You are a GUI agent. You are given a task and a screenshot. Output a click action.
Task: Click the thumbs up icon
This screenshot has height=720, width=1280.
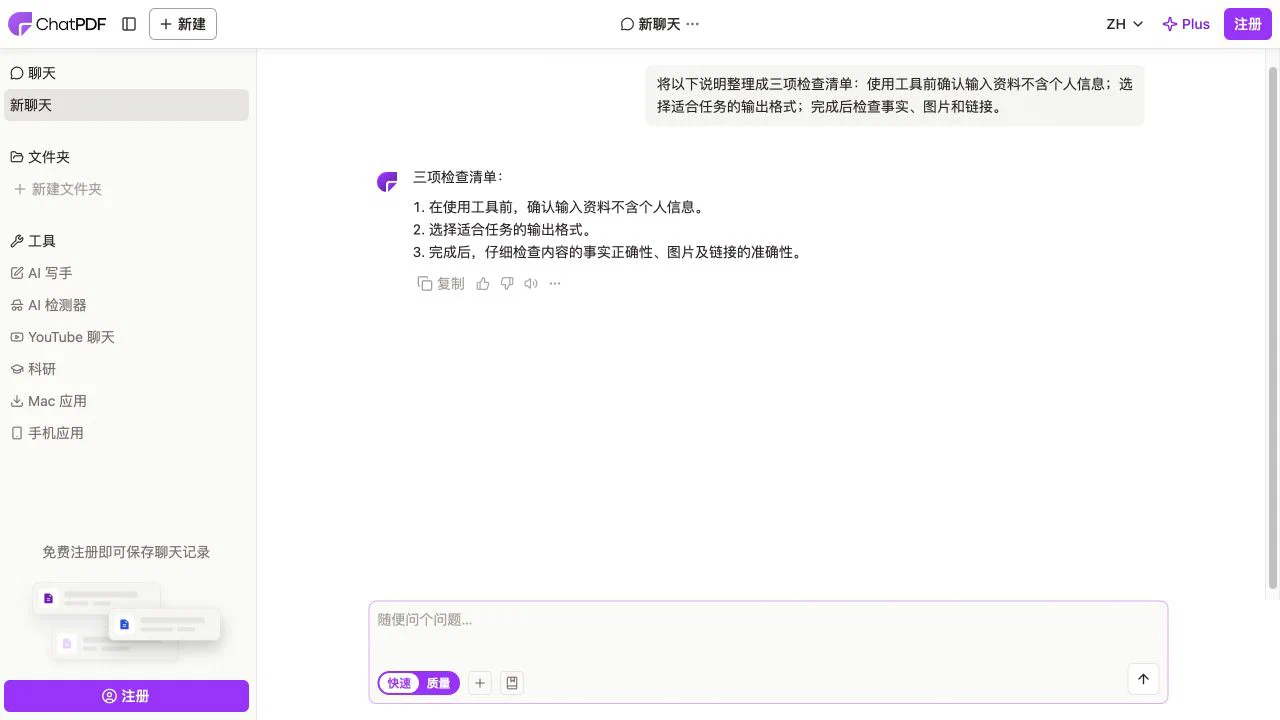tap(483, 283)
